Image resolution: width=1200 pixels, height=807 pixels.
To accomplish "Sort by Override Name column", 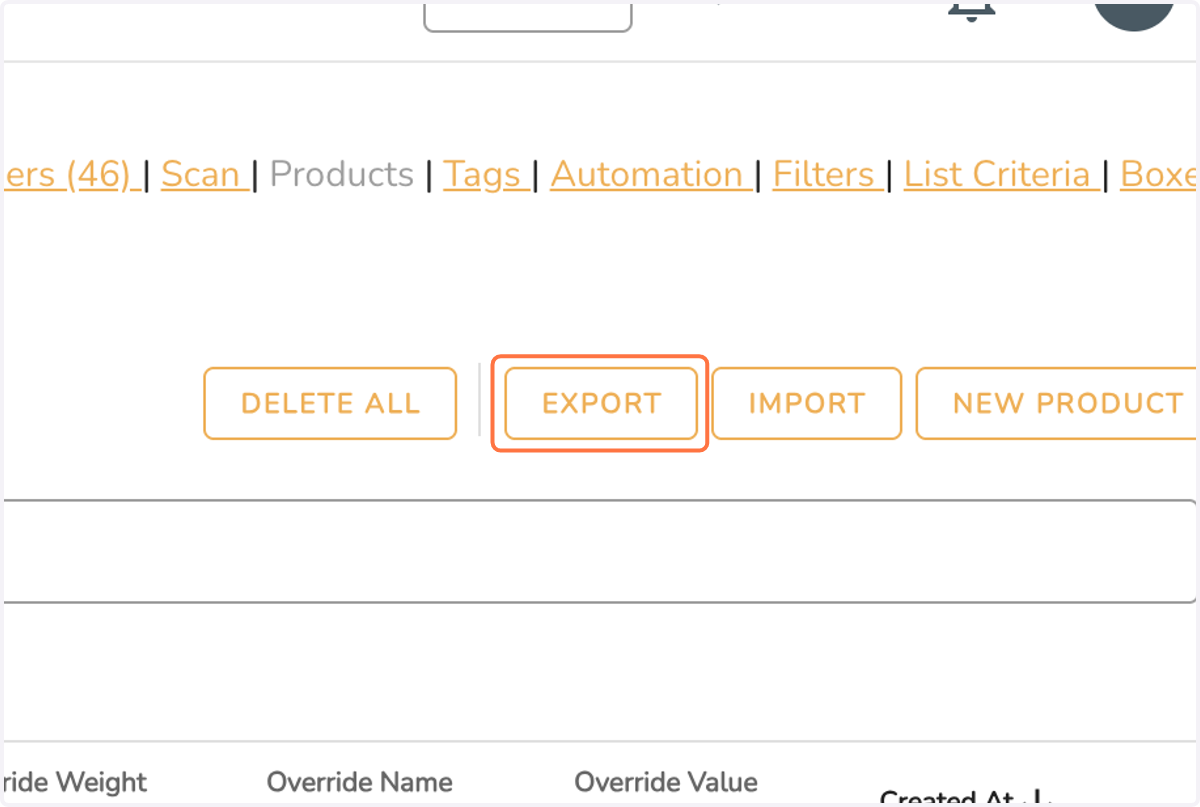I will tap(359, 782).
